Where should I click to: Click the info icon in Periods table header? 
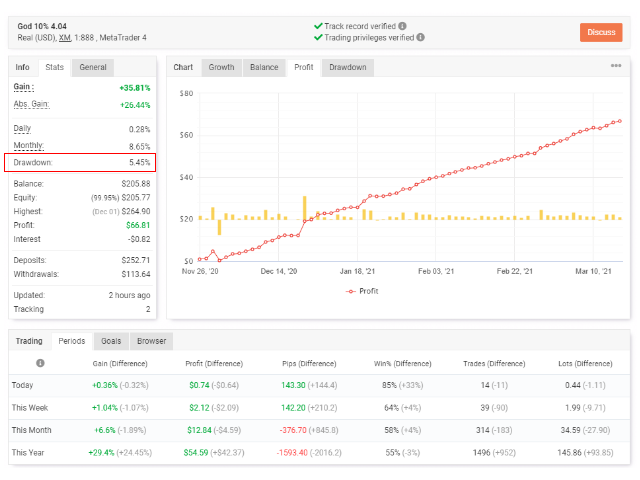pyautogui.click(x=40, y=364)
